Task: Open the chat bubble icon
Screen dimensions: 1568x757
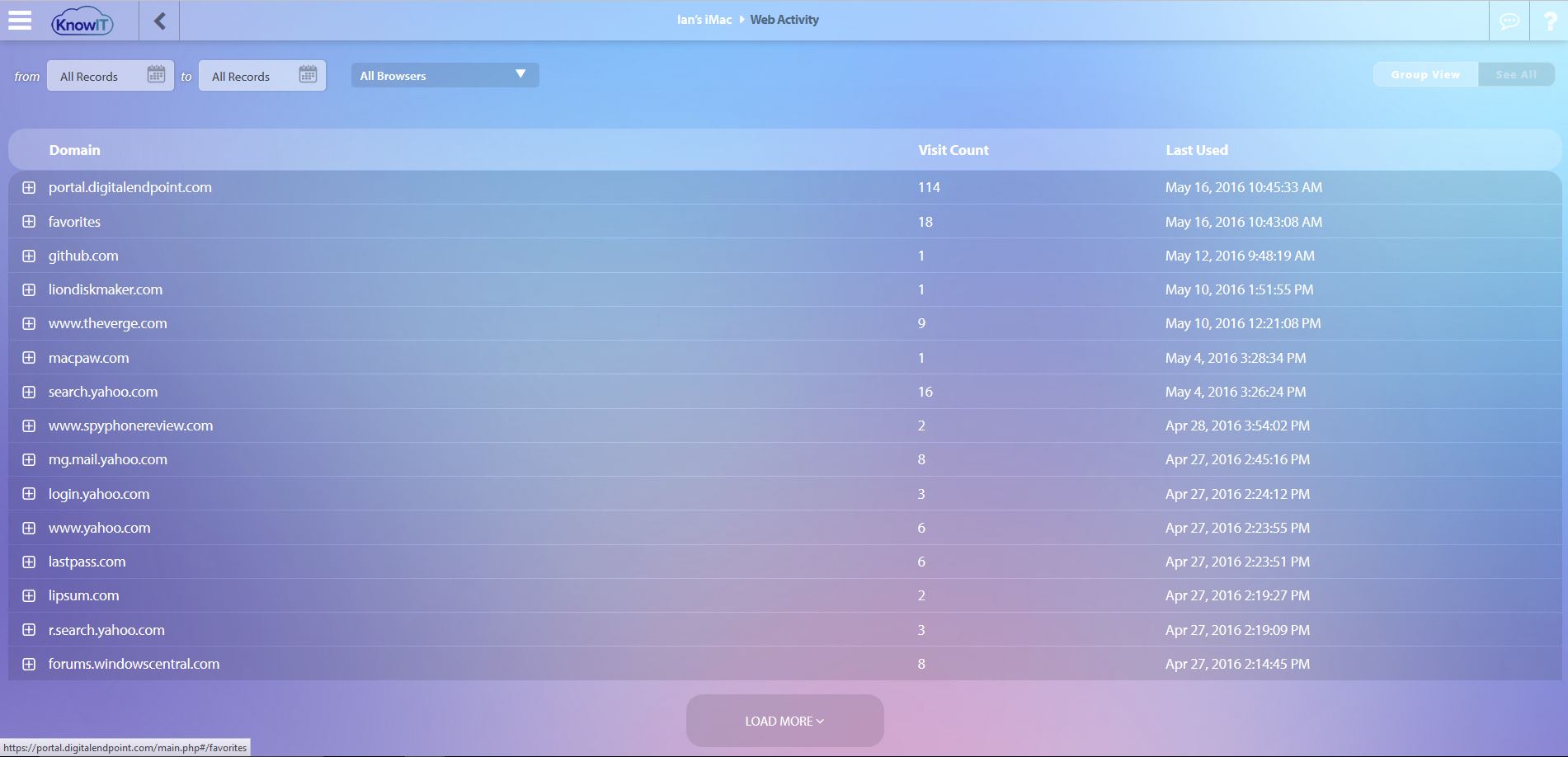Action: click(1509, 21)
